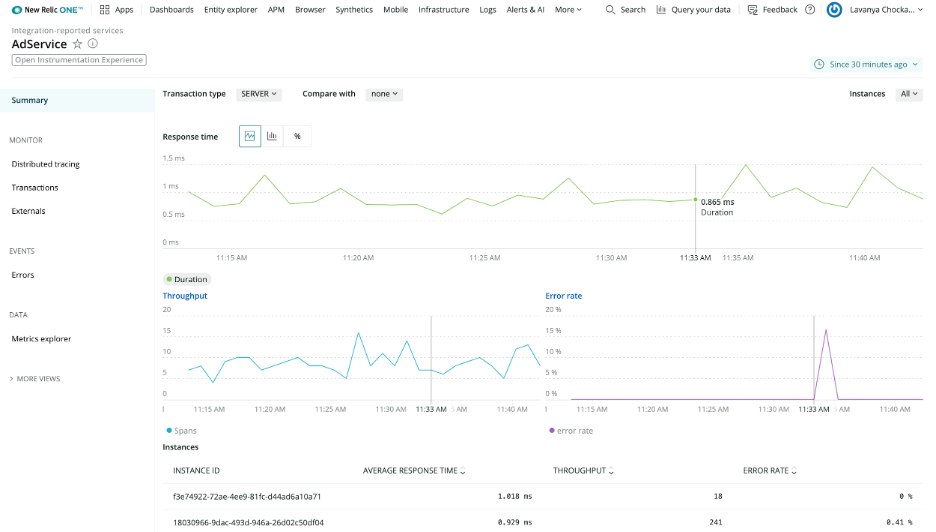Click the 0.929 ms response time value
936x532 pixels.
pyautogui.click(x=515, y=522)
